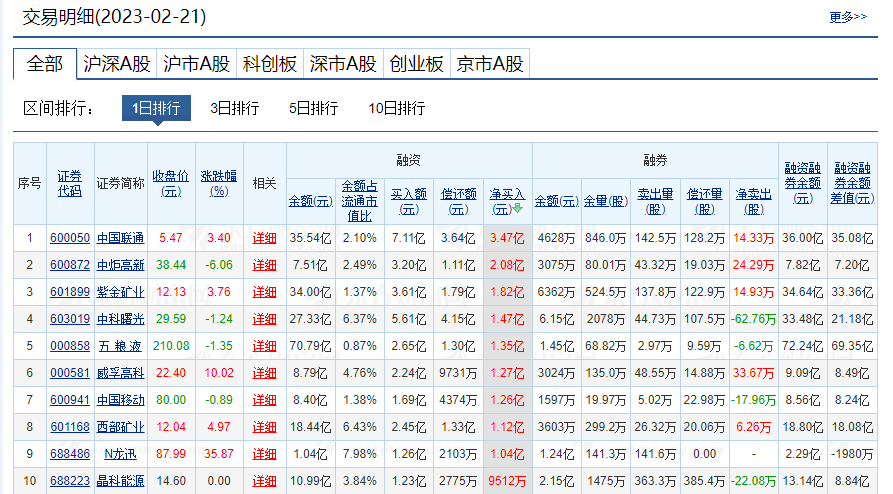The height and width of the screenshot is (494, 893).
Task: Sort by 融资融券余额(元) header
Action: [802, 182]
